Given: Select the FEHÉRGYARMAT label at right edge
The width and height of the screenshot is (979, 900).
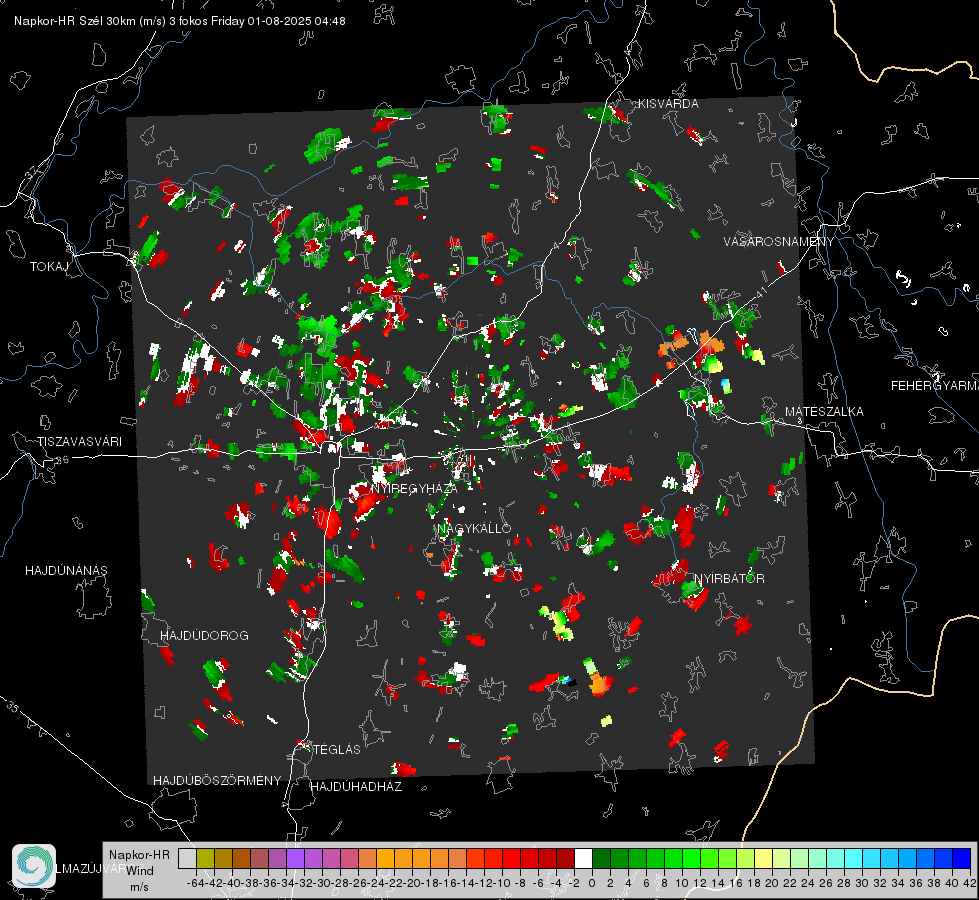Looking at the screenshot, I should pos(934,386).
